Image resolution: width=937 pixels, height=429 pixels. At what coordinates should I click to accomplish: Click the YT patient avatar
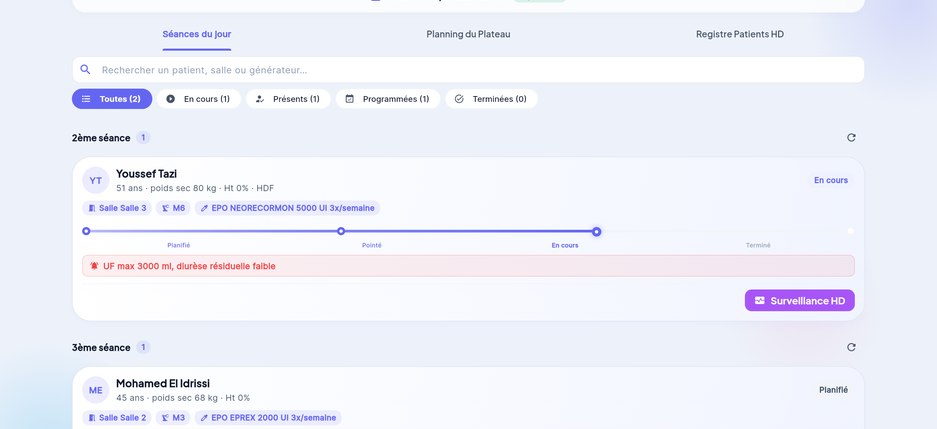(x=96, y=180)
